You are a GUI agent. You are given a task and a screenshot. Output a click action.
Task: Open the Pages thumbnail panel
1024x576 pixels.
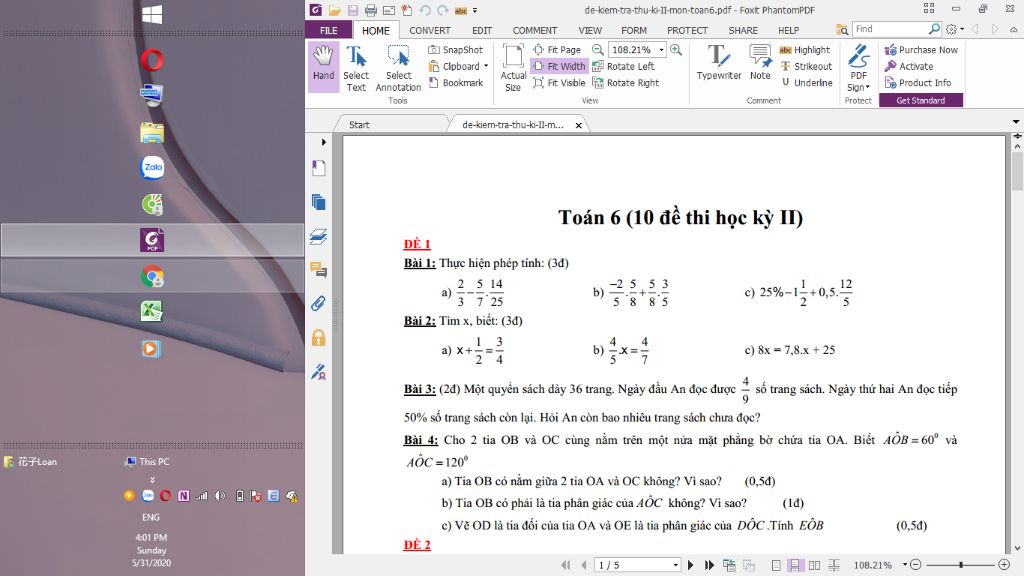pos(319,202)
